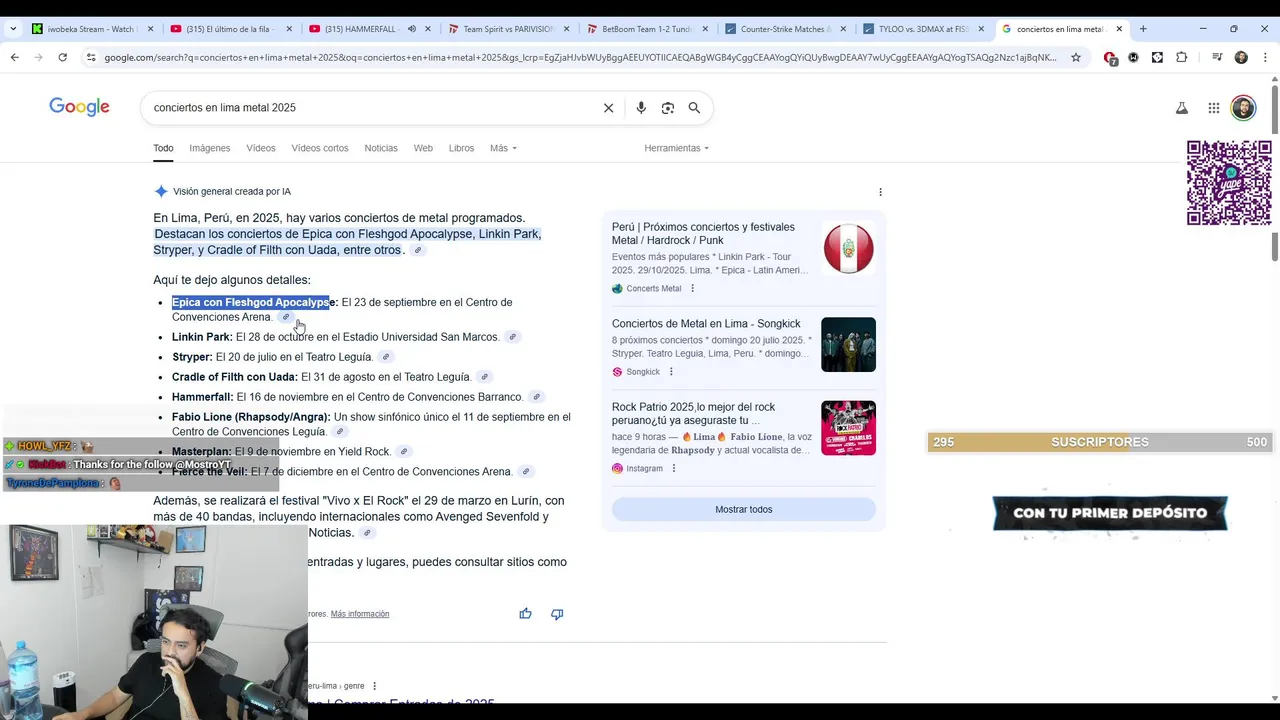Switch to the Counter-Strike Matches browser tab
The image size is (1280, 720).
pyautogui.click(x=784, y=29)
